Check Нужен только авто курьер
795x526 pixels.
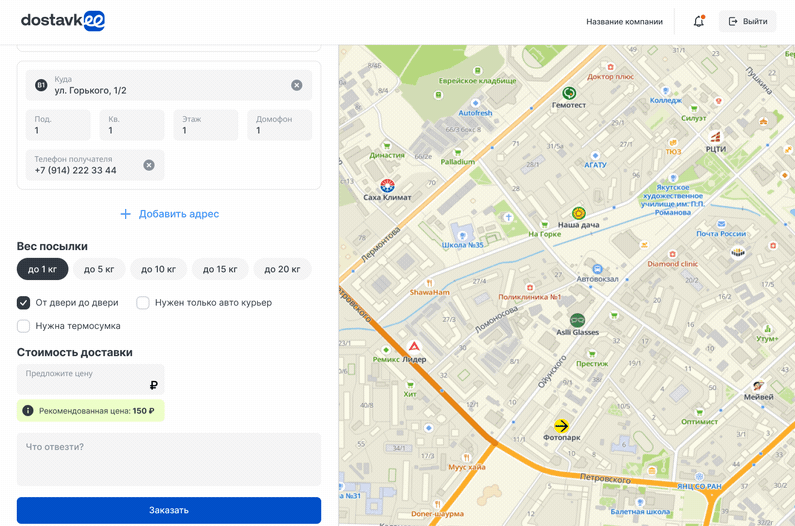point(143,303)
